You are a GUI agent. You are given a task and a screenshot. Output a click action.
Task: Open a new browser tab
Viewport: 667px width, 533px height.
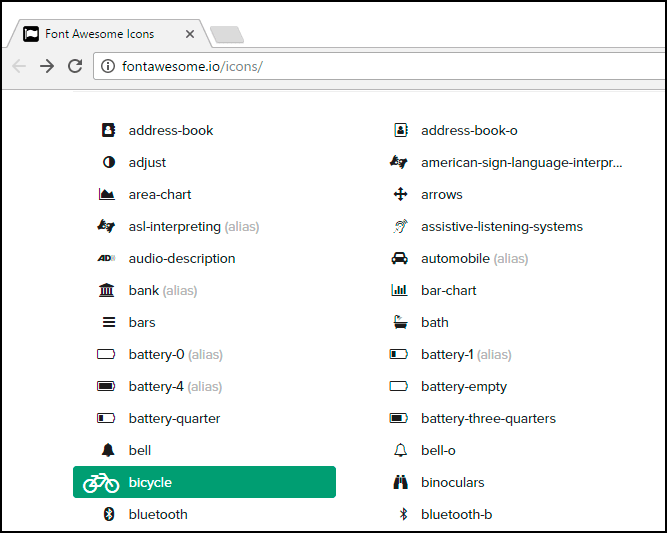click(227, 34)
